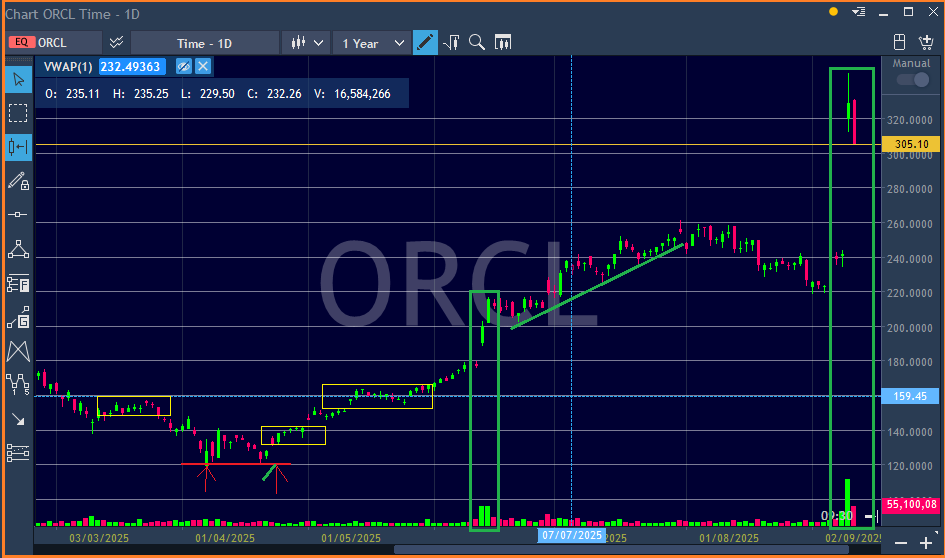Screen dimensions: 945x558
Task: Click the Open value 235.11
Action: [x=83, y=93]
